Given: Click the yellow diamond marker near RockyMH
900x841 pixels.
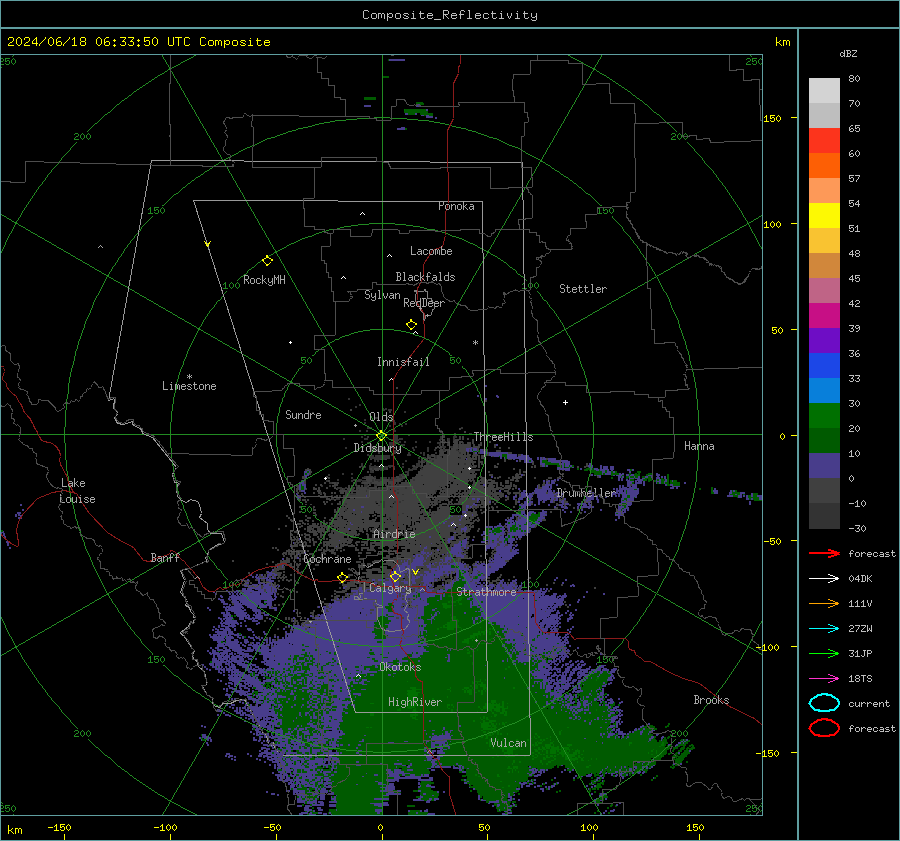Looking at the screenshot, I should (x=267, y=261).
